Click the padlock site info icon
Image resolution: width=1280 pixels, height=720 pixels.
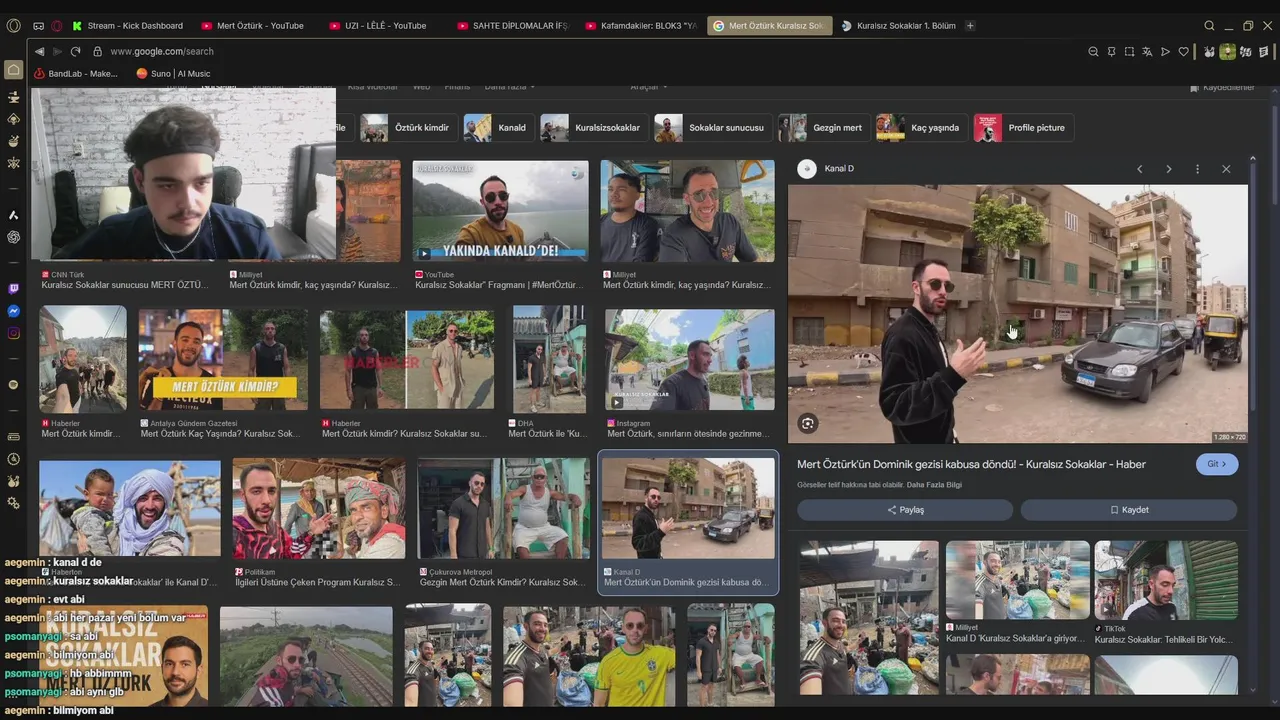coord(97,51)
